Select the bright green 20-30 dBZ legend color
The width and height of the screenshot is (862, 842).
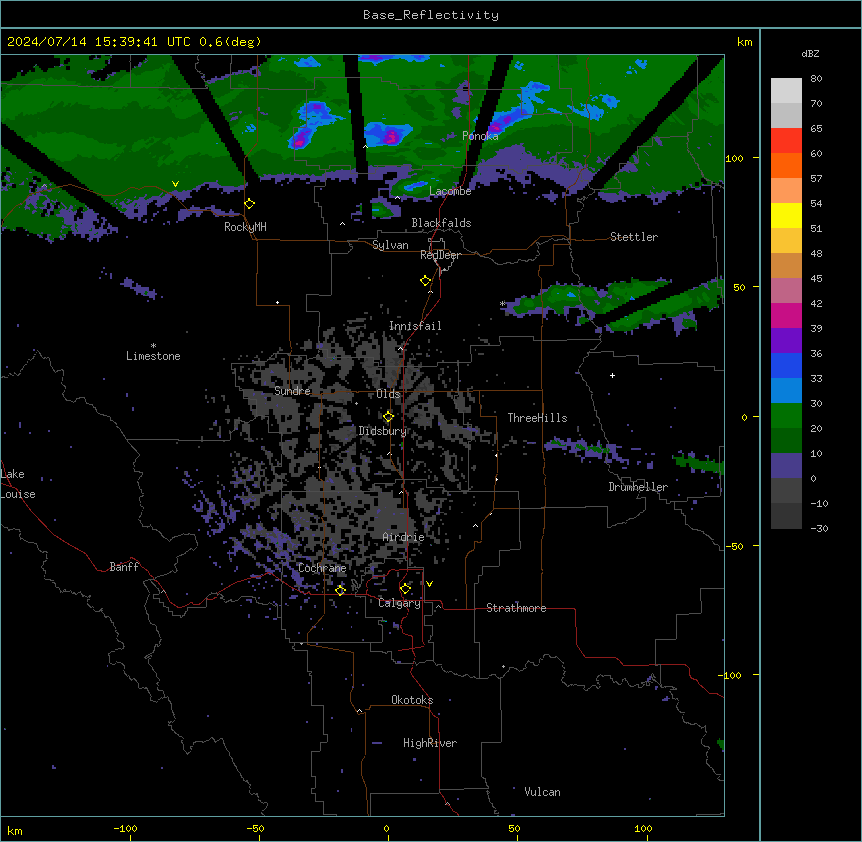(x=786, y=416)
